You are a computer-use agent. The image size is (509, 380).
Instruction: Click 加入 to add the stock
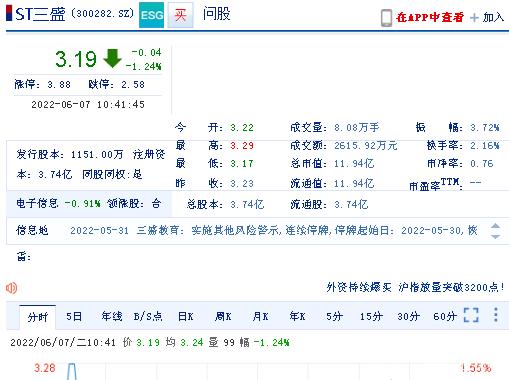[x=493, y=17]
